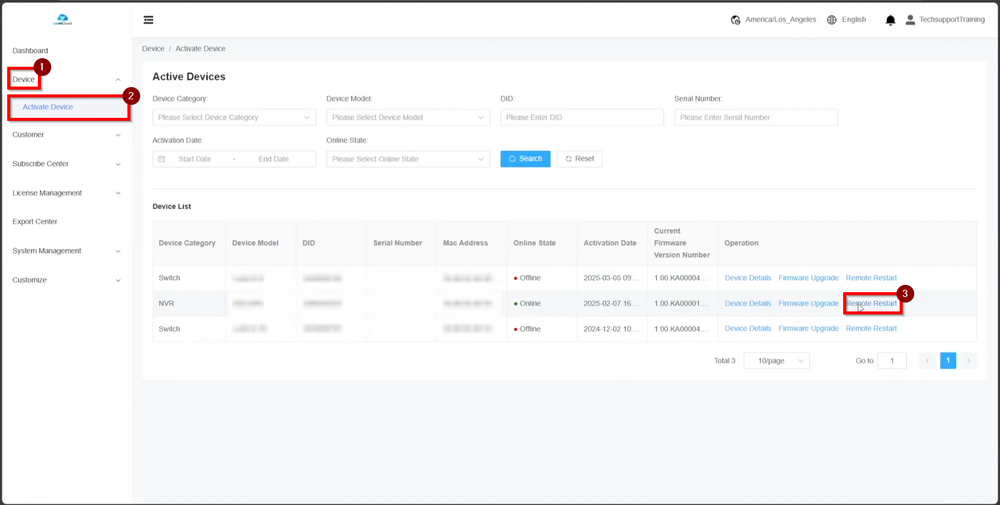Open the Techsupport Training user profile

point(943,20)
